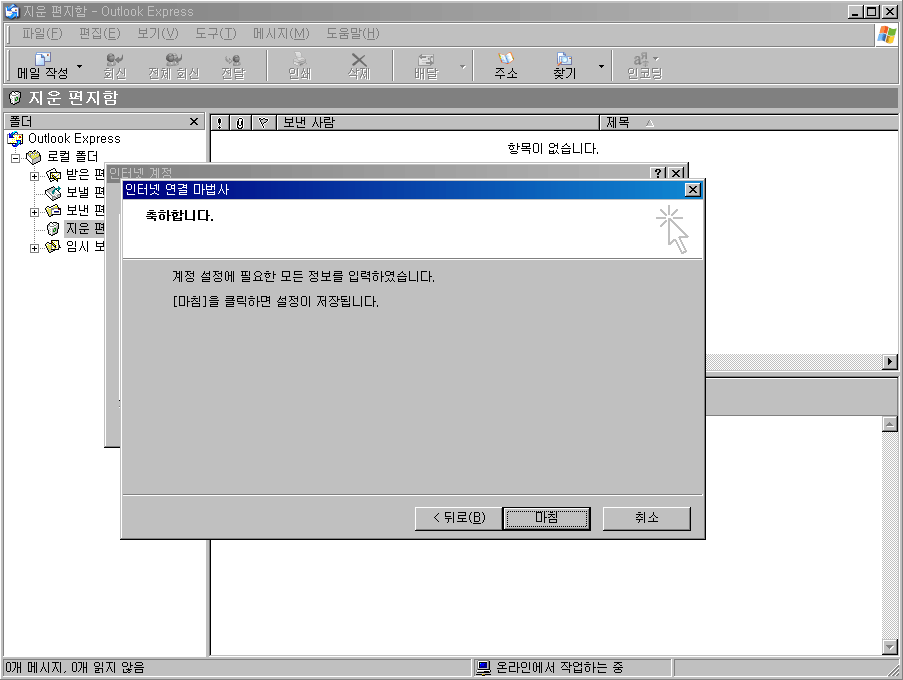The image size is (903, 680).
Task: Click the 온라인에서 작업하는 중 status text
Action: [559, 668]
